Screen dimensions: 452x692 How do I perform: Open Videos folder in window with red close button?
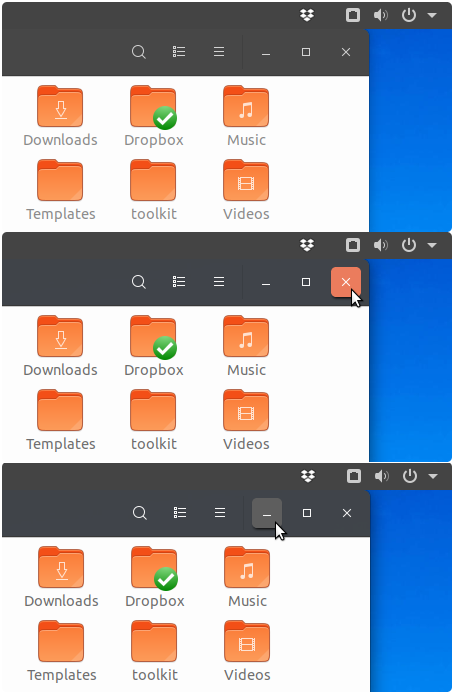246,411
